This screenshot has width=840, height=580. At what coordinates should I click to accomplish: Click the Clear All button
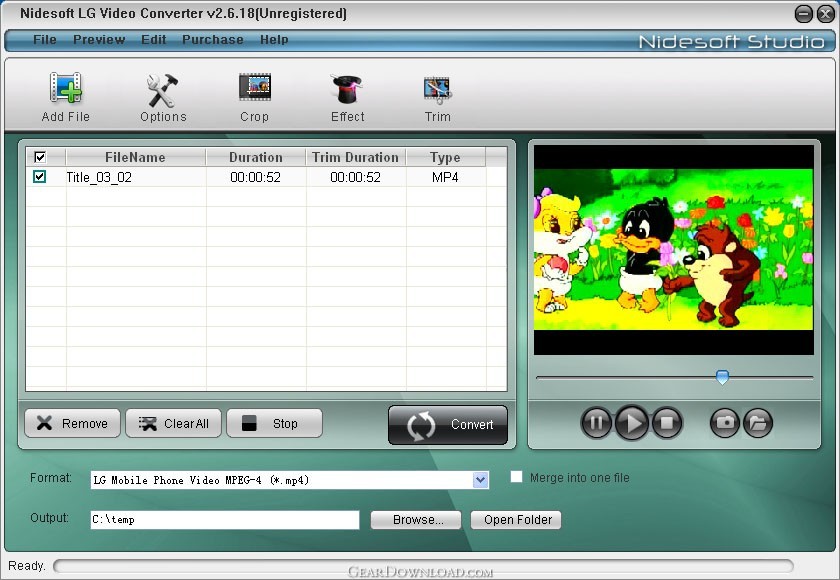(x=173, y=423)
